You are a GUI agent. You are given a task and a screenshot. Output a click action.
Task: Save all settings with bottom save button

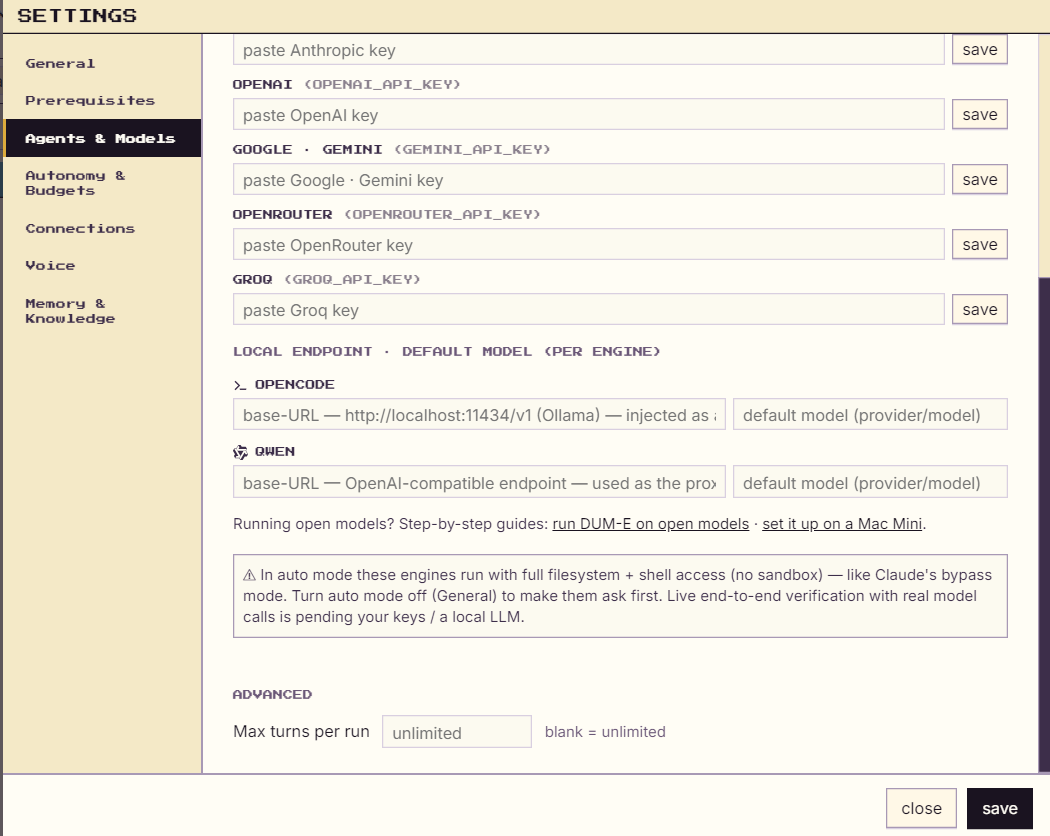999,809
